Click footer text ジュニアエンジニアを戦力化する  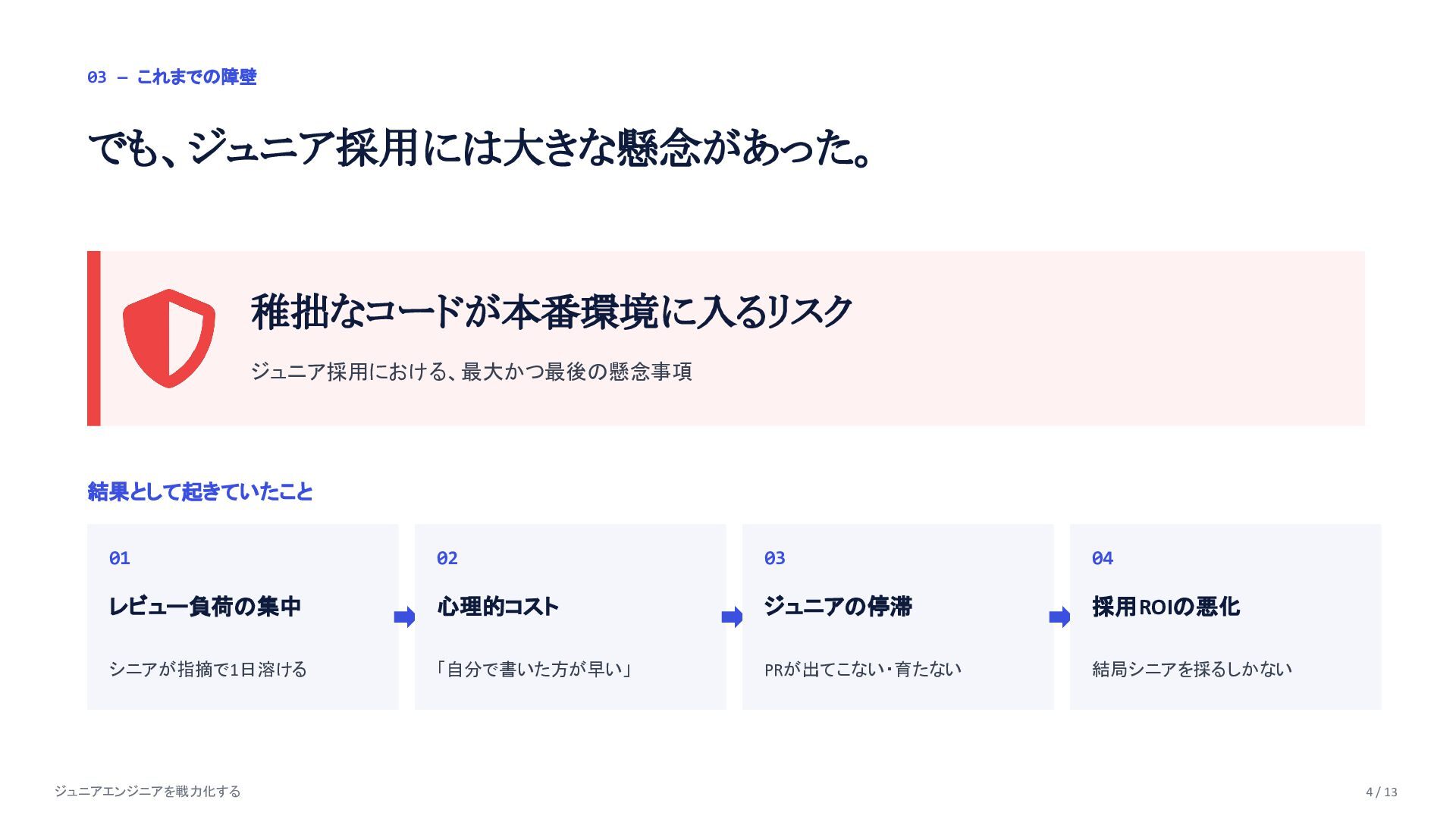coord(148,791)
